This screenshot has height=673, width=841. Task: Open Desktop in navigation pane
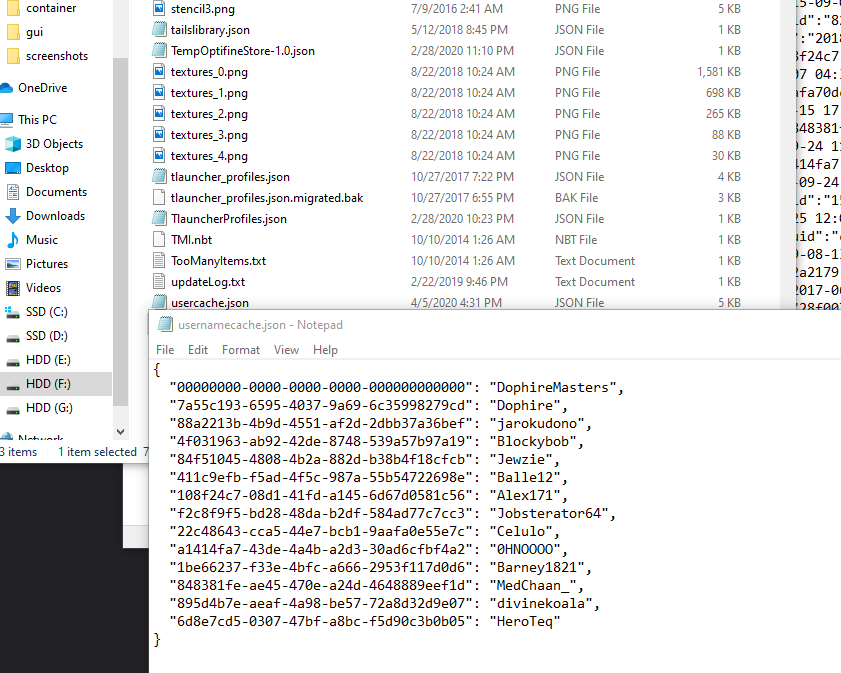[47, 168]
